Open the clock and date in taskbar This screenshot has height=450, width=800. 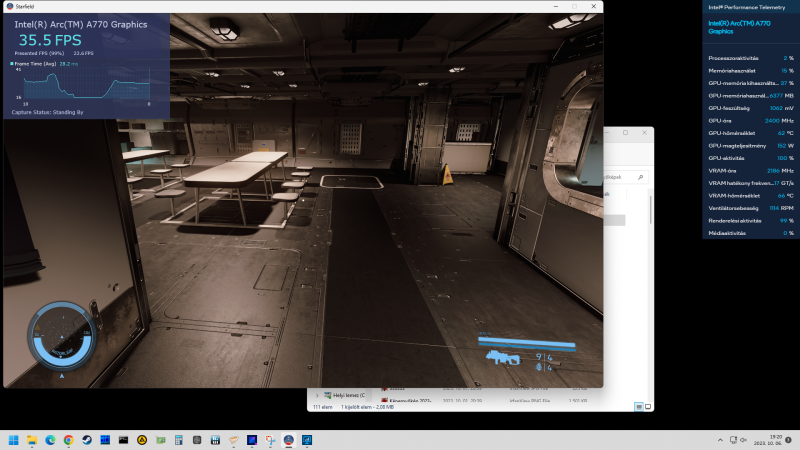tap(768, 440)
